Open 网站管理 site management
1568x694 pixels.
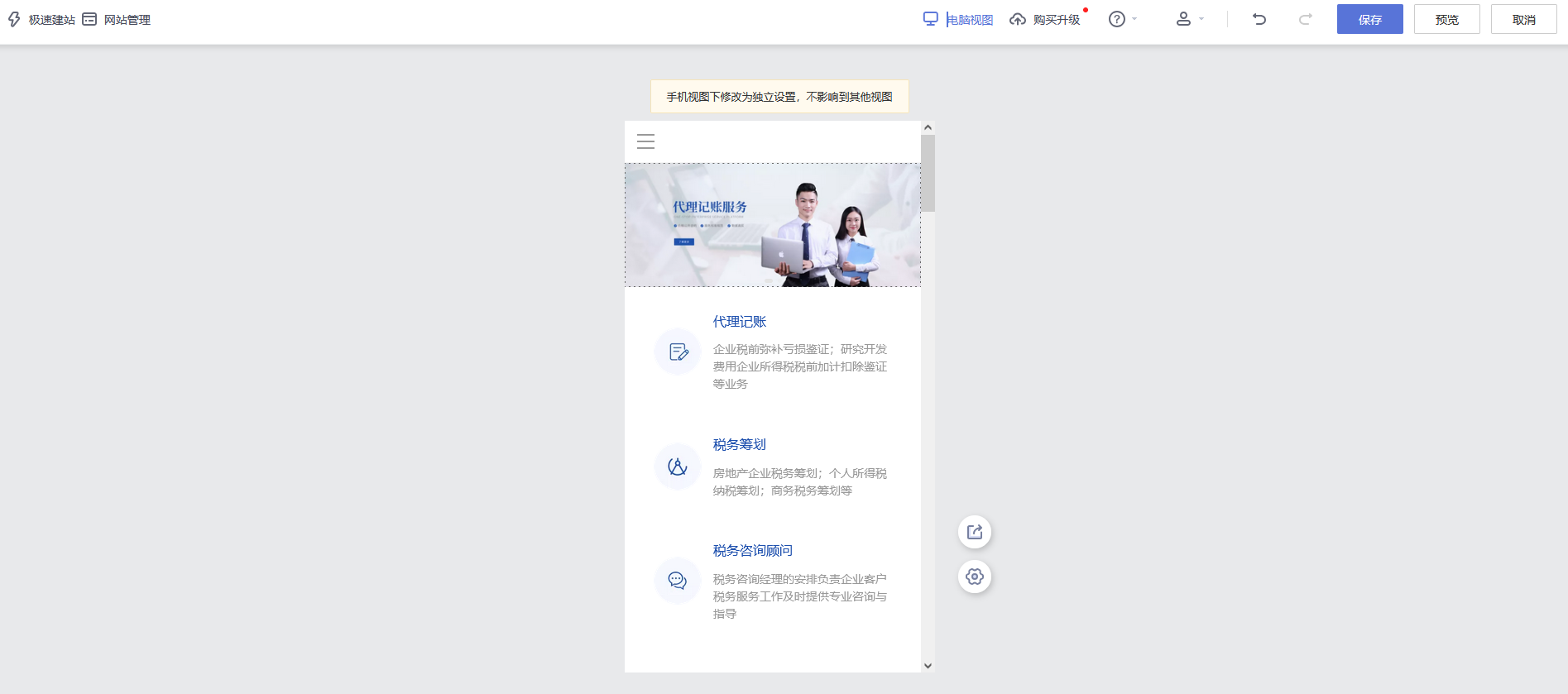(x=117, y=19)
